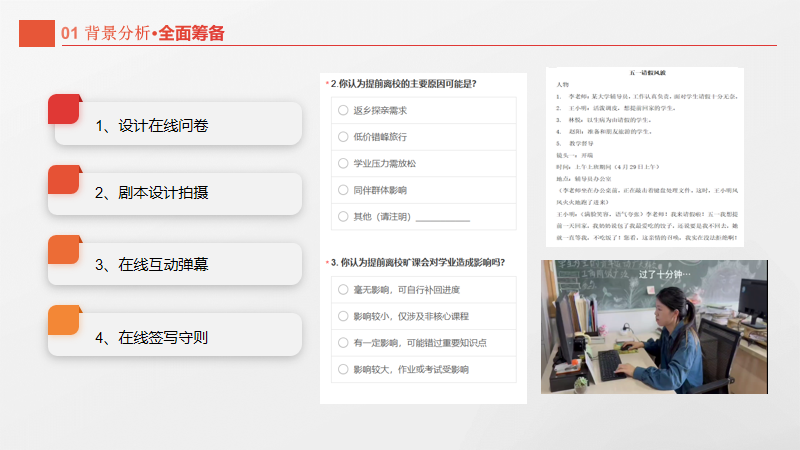Click the 1、设计在线问卷 card
This screenshot has width=800, height=450.
tap(178, 123)
